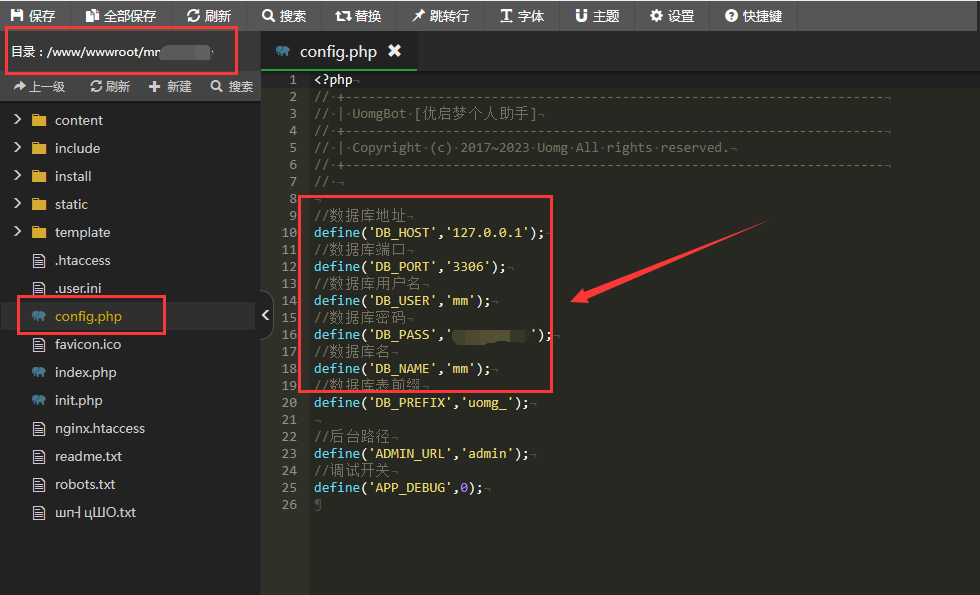Click the Refresh (刷新) icon in top toolbar
The width and height of the screenshot is (980, 595).
click(x=208, y=16)
